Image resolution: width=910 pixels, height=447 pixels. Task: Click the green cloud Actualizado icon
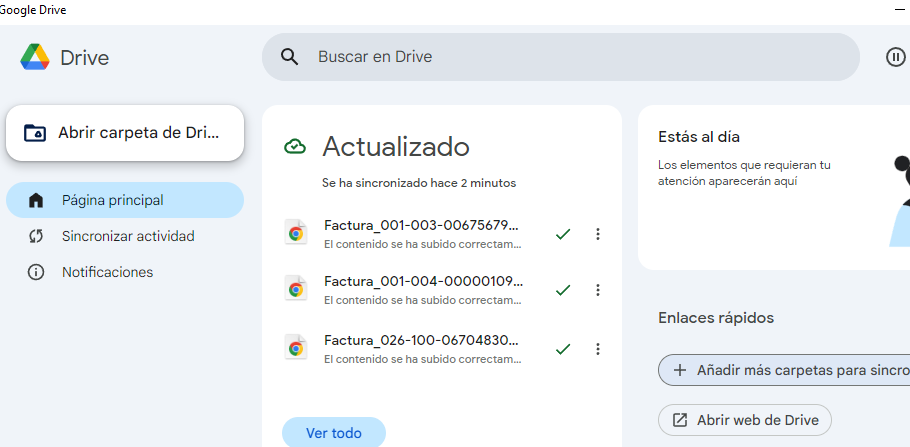click(295, 147)
